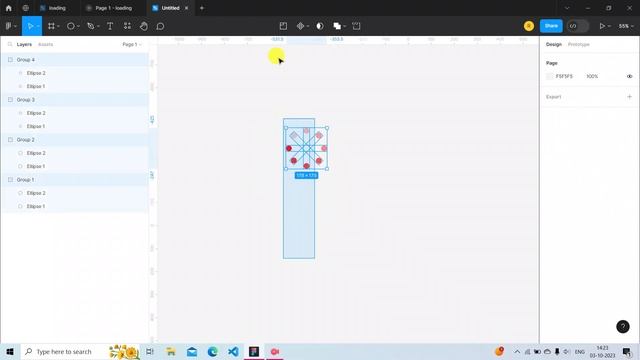Click the Use as mask icon
The width and height of the screenshot is (640, 360).
(320, 26)
